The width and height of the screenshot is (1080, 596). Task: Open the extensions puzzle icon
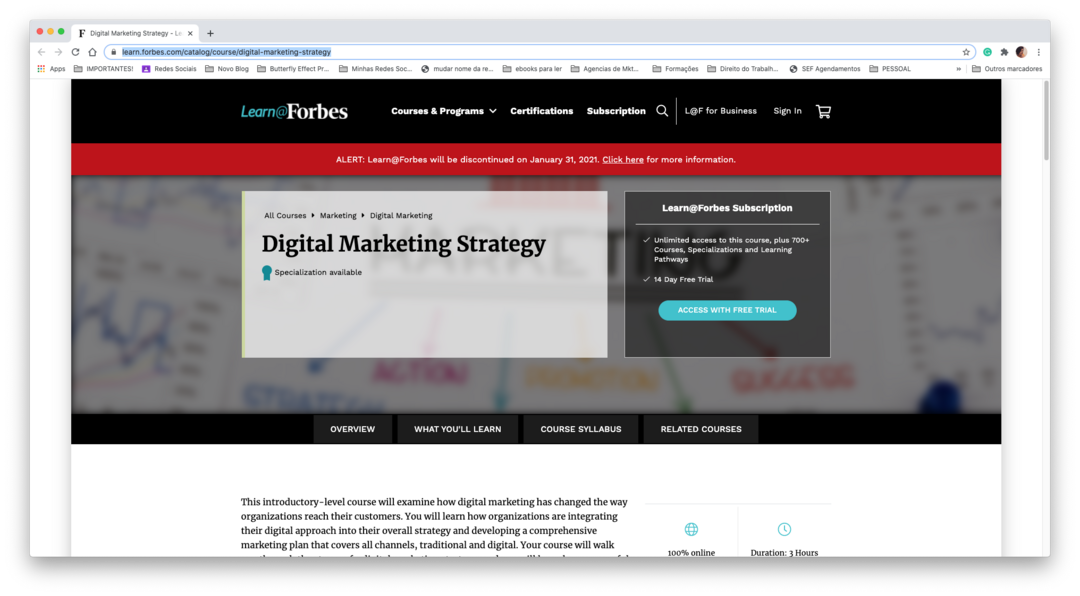point(1004,52)
